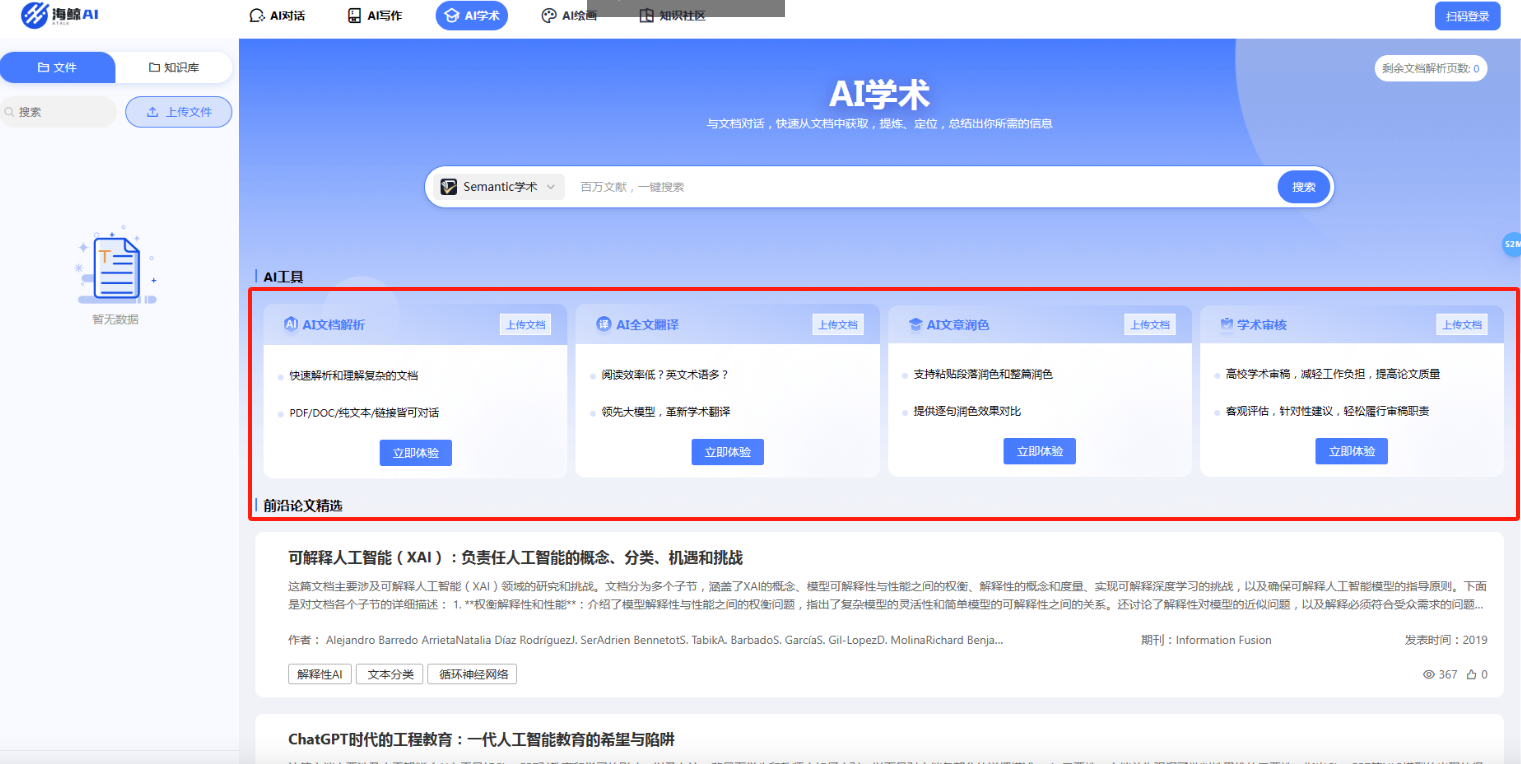Screen dimensions: 1521x764
Task: Open AI绘画 with the palette icon
Action: click(548, 15)
